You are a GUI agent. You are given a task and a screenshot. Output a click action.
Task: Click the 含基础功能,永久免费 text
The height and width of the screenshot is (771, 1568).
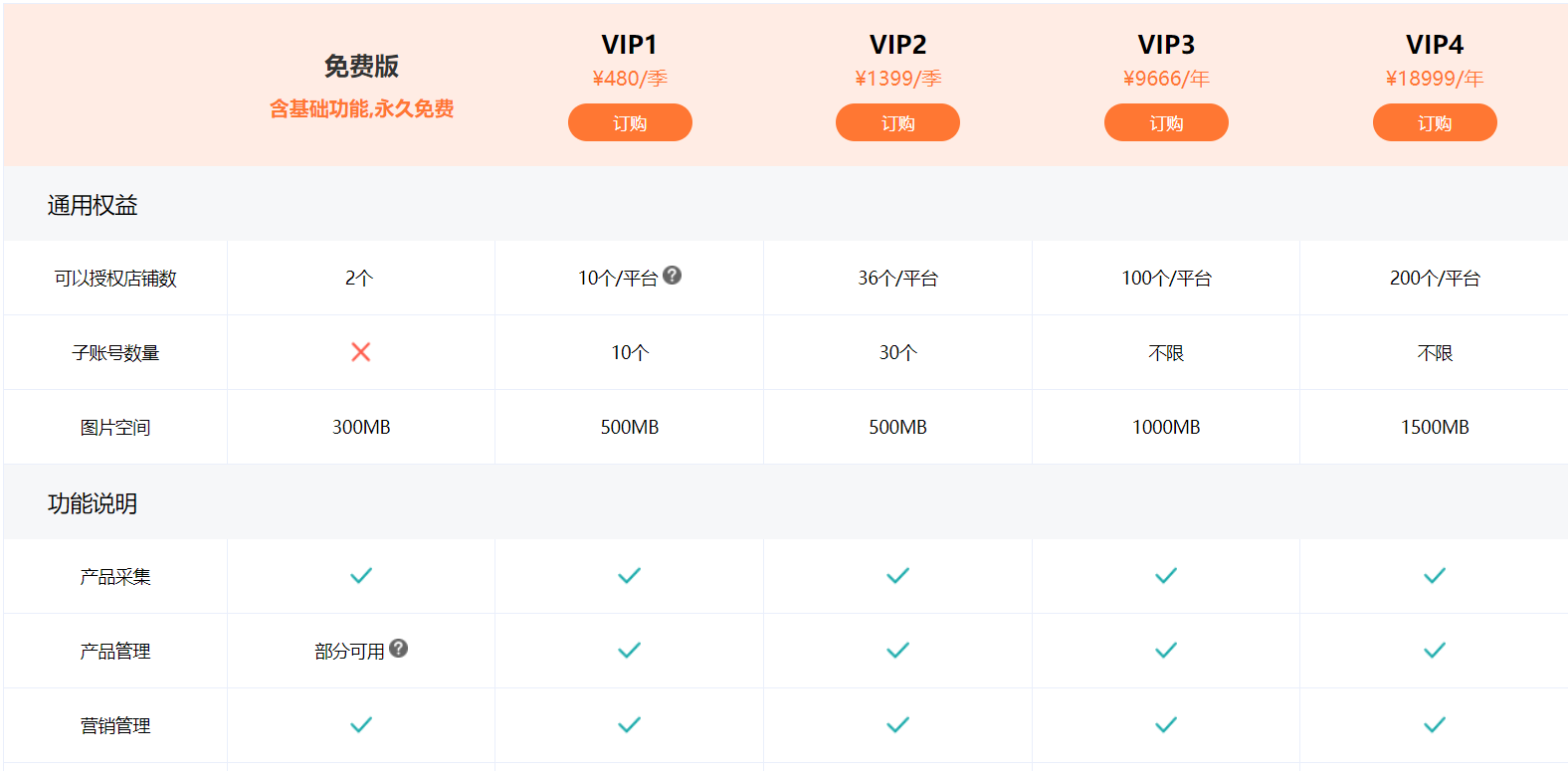click(361, 109)
